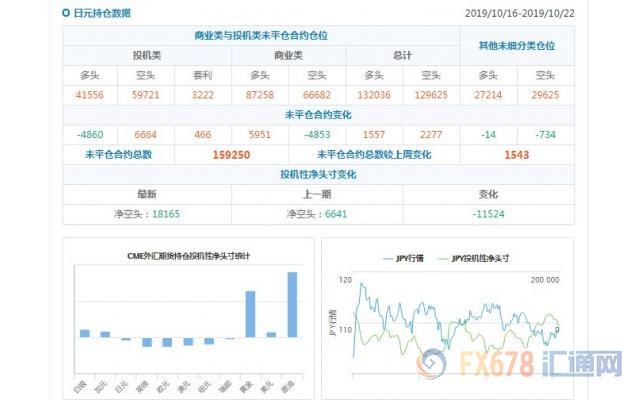Select the total long value 132036
This screenshot has height=400, width=640.
point(374,95)
